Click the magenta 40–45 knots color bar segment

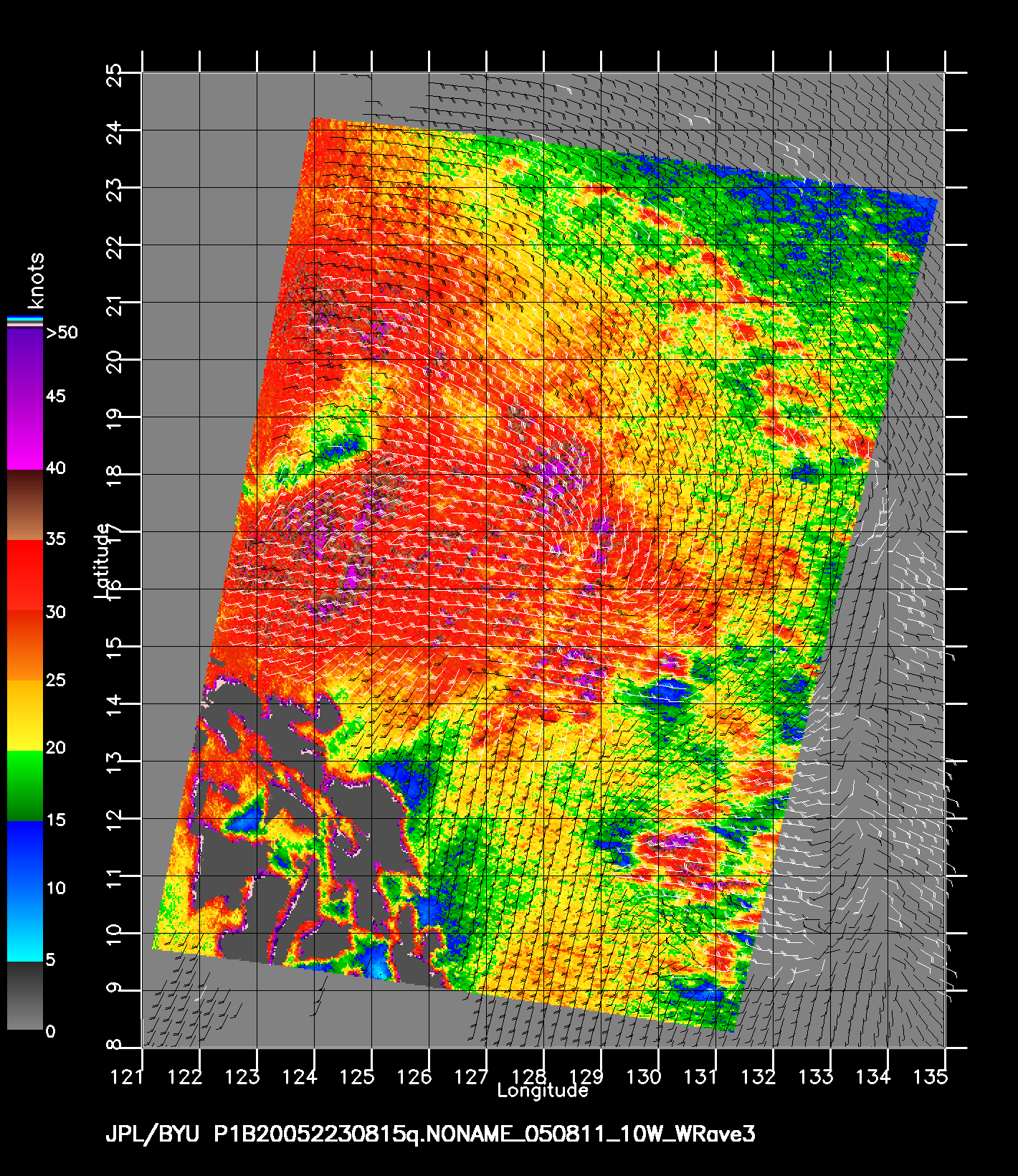[24, 434]
